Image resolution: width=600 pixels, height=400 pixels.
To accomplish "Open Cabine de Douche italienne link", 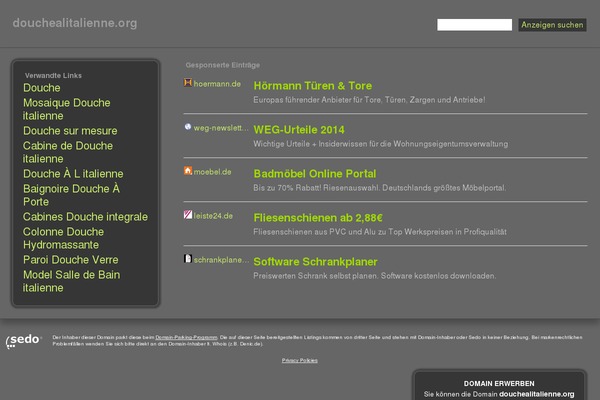I will (68, 152).
